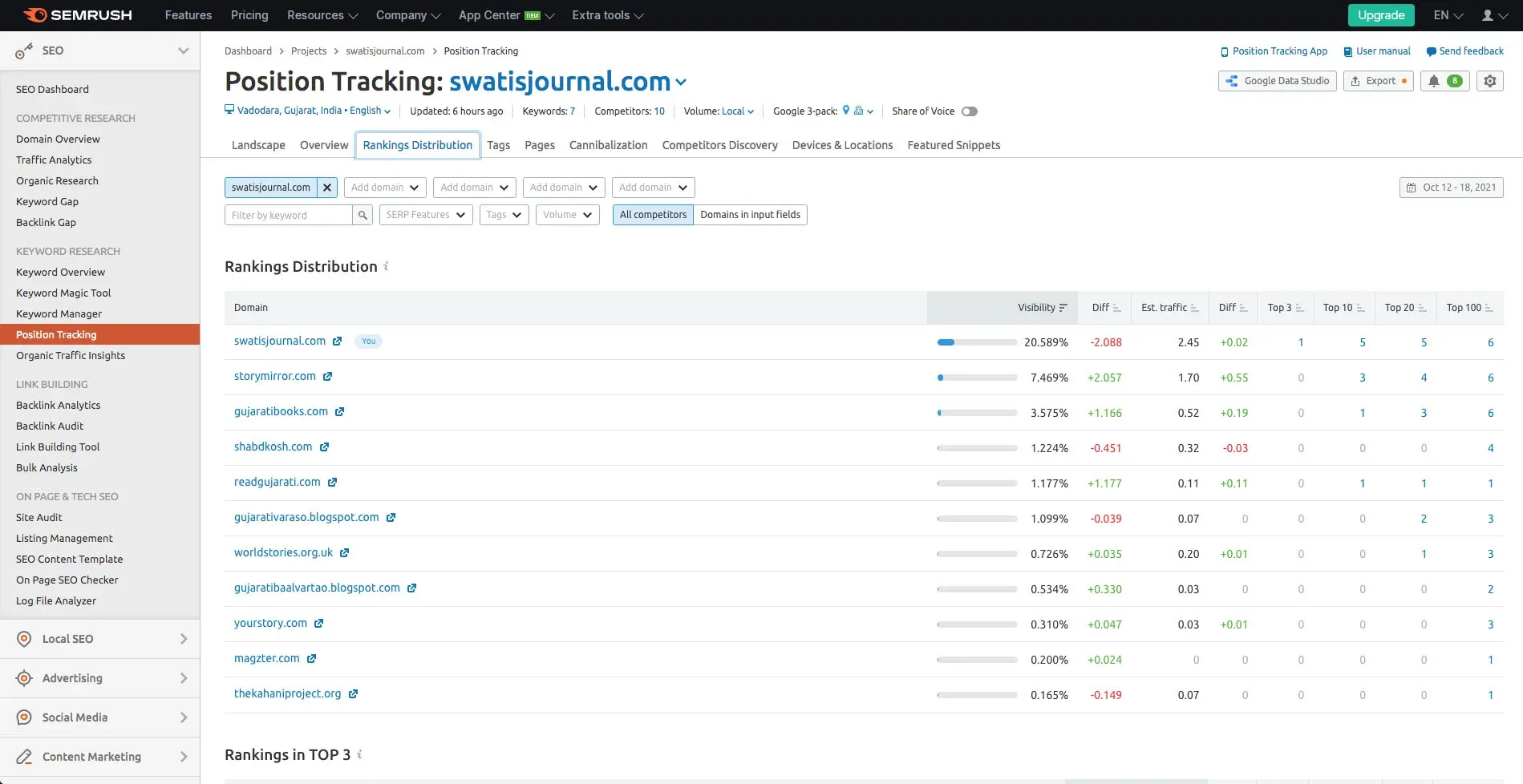Open external link icon for gujaratibooks.com
1523x784 pixels.
(339, 412)
